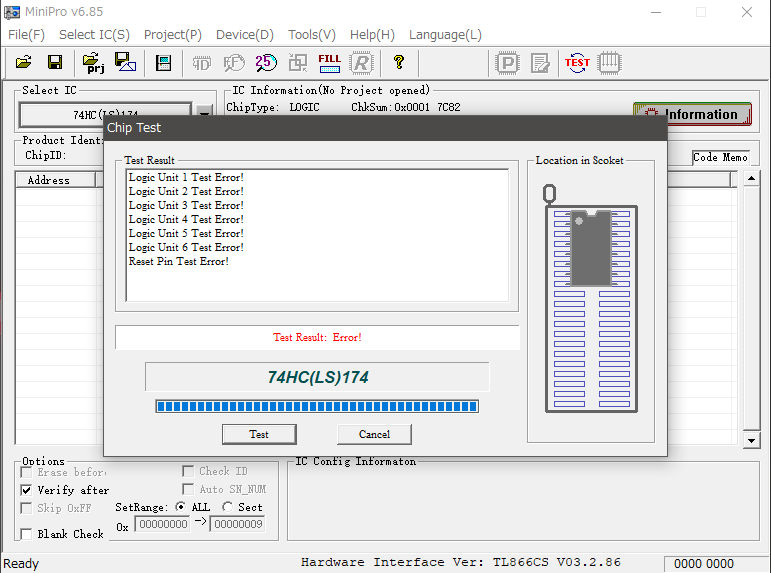Click the FILL buffer toolbar icon
Image resolution: width=771 pixels, height=573 pixels.
329,62
